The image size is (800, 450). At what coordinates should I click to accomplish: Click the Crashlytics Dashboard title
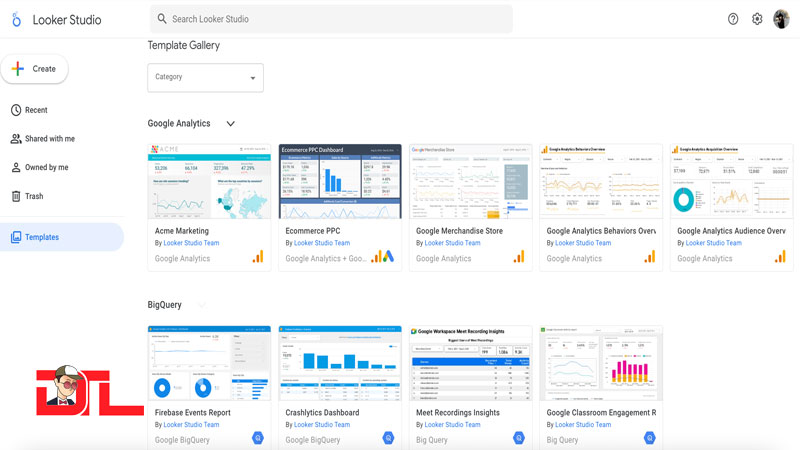point(322,412)
